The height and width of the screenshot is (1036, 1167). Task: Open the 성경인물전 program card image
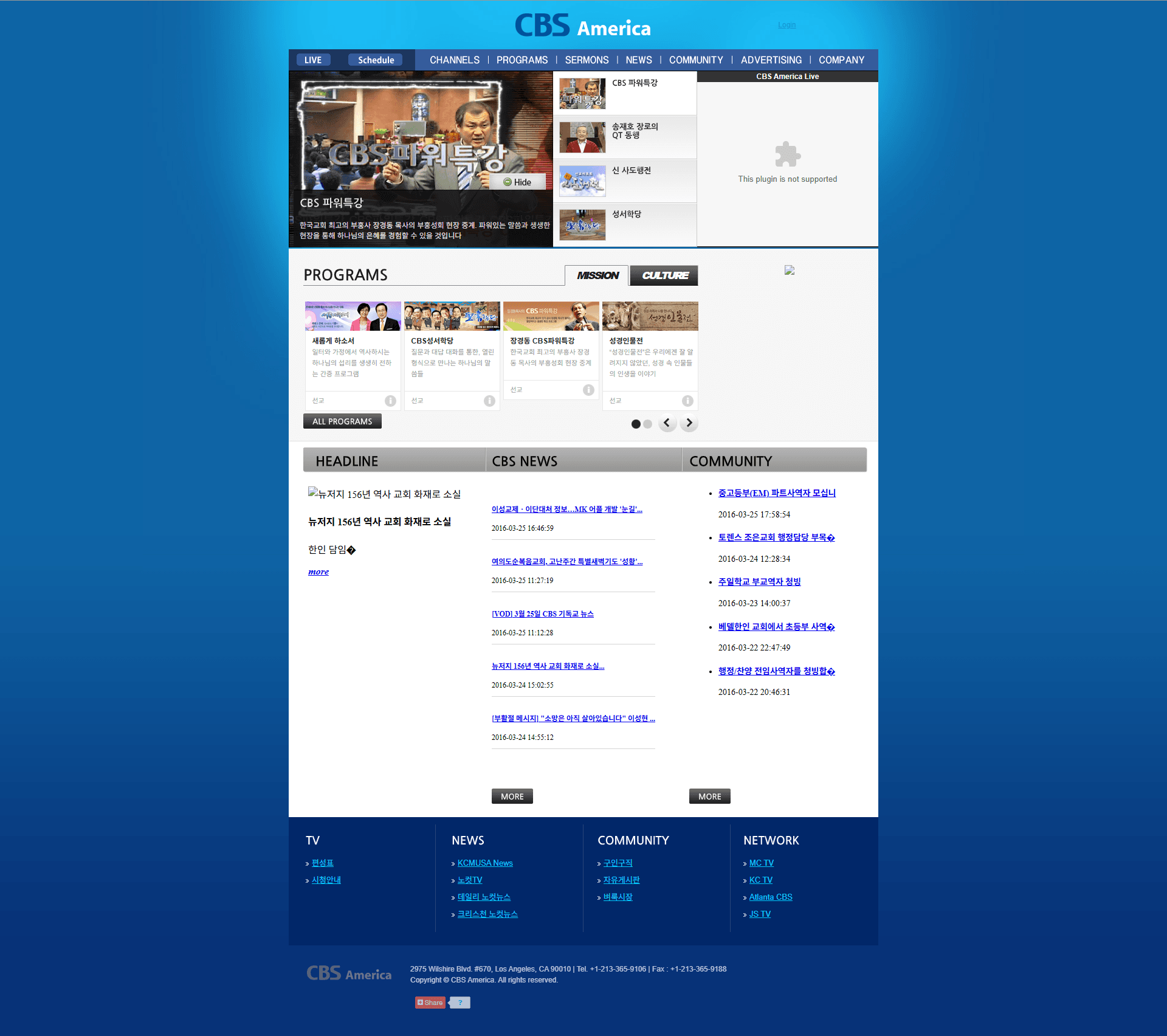[x=650, y=316]
